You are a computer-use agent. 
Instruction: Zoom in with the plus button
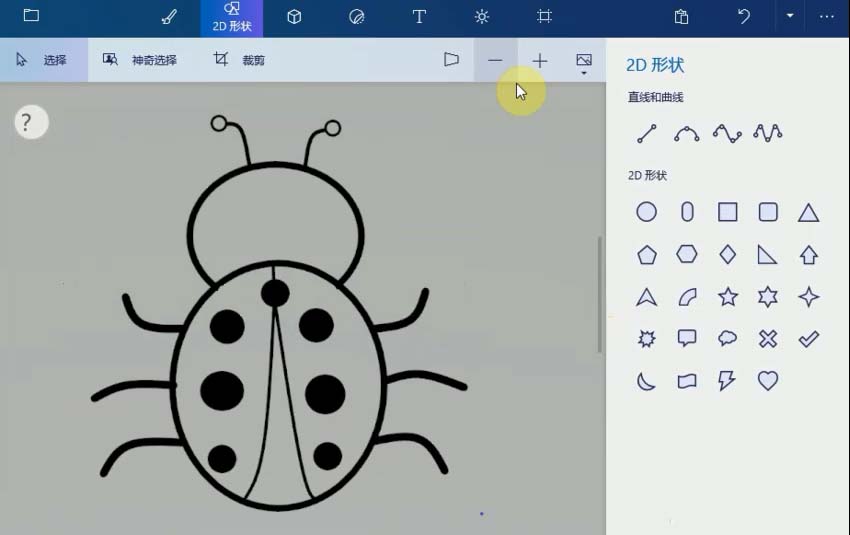tap(539, 61)
